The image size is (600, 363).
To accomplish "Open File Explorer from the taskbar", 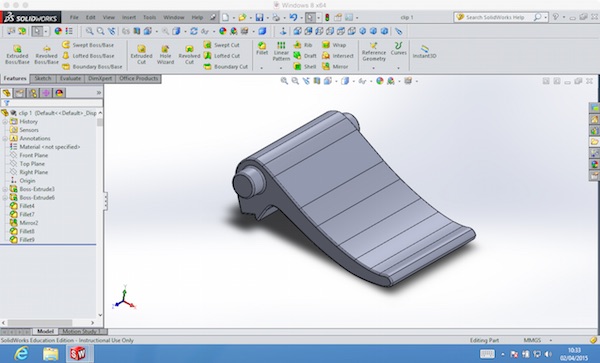I will click(50, 353).
